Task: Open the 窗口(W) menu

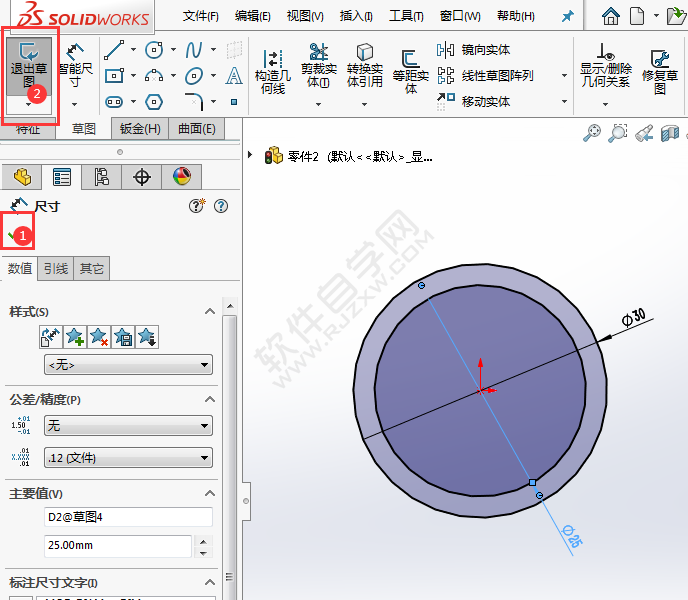Action: click(460, 17)
